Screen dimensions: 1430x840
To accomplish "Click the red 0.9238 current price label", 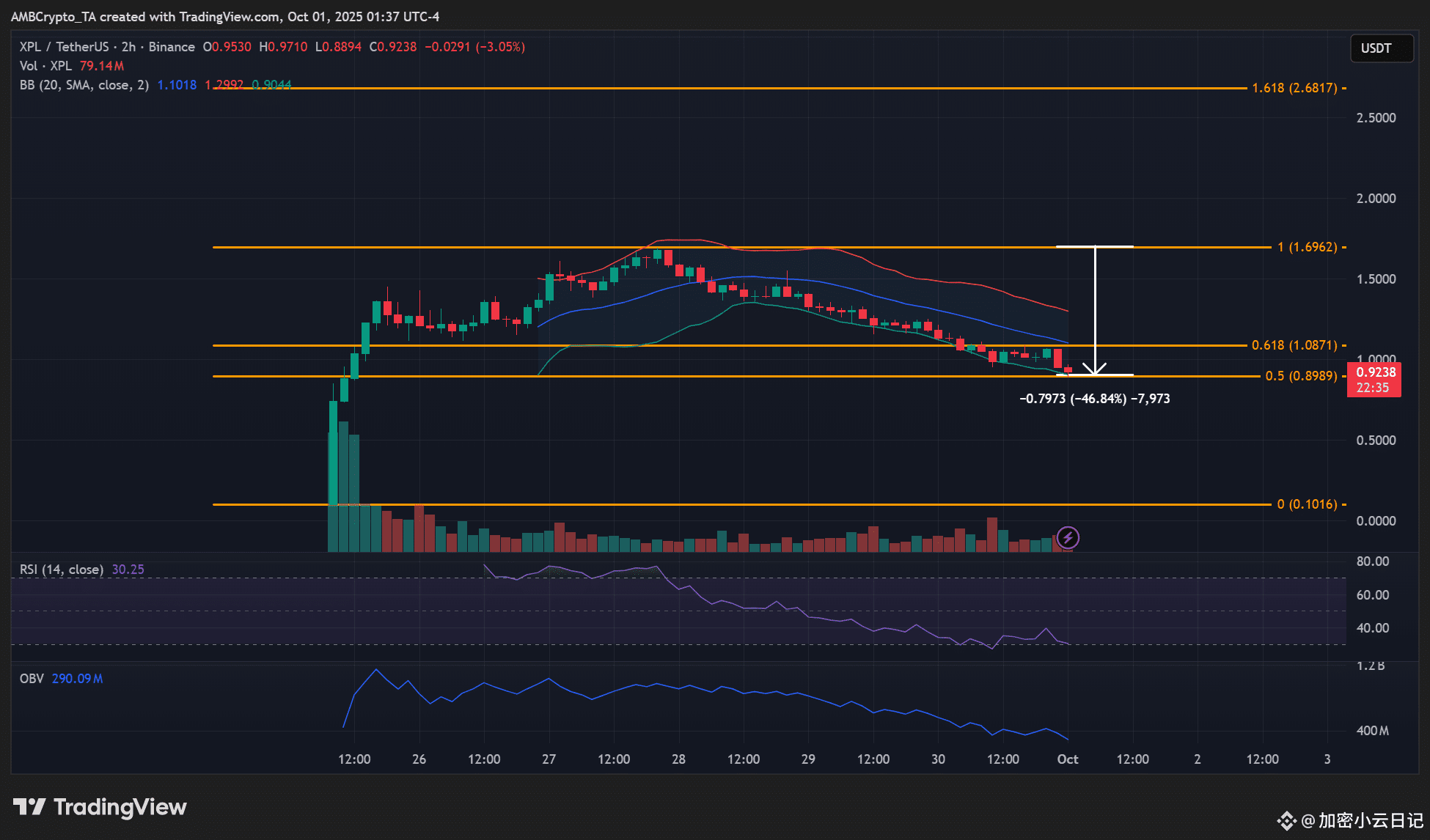I will [x=1375, y=372].
